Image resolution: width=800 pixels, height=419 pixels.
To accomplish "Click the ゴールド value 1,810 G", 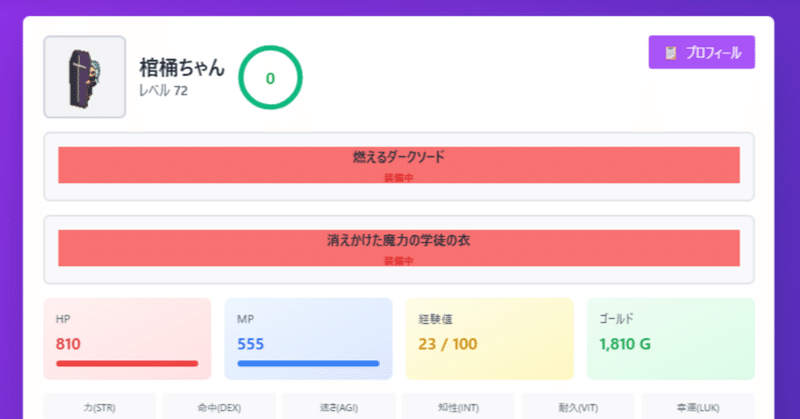I will point(625,344).
